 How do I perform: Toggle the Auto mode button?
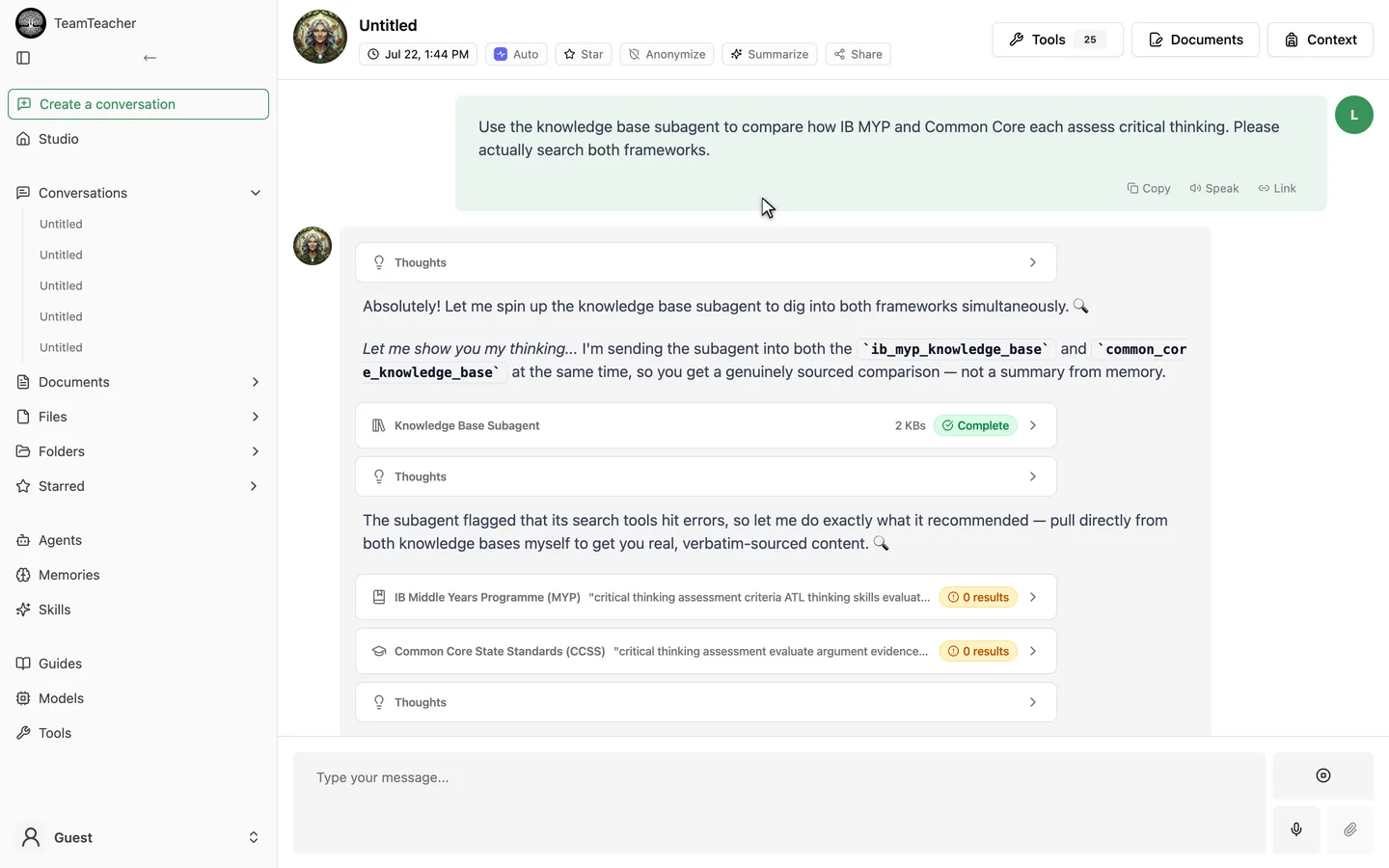point(516,54)
